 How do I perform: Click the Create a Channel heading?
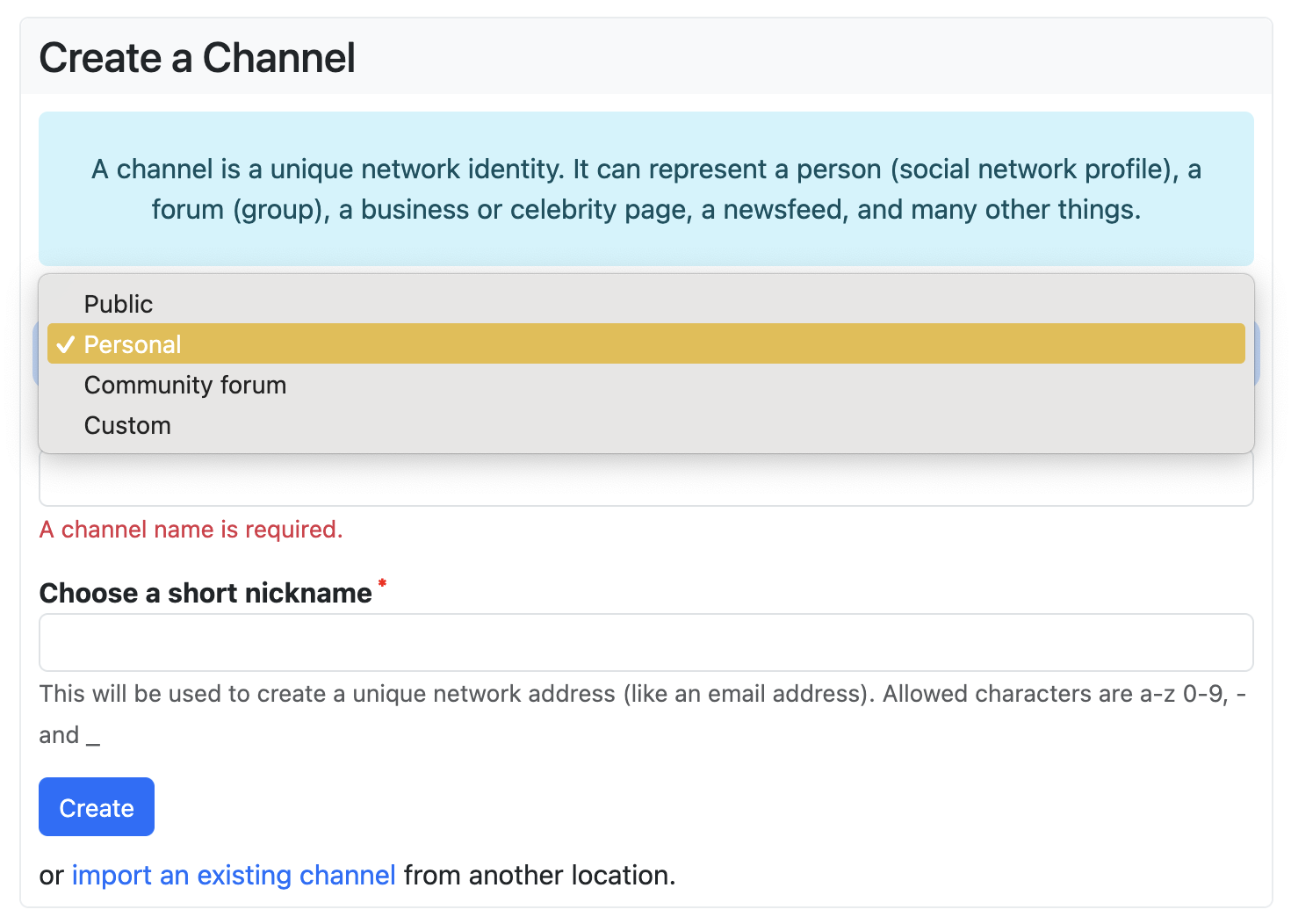point(198,58)
